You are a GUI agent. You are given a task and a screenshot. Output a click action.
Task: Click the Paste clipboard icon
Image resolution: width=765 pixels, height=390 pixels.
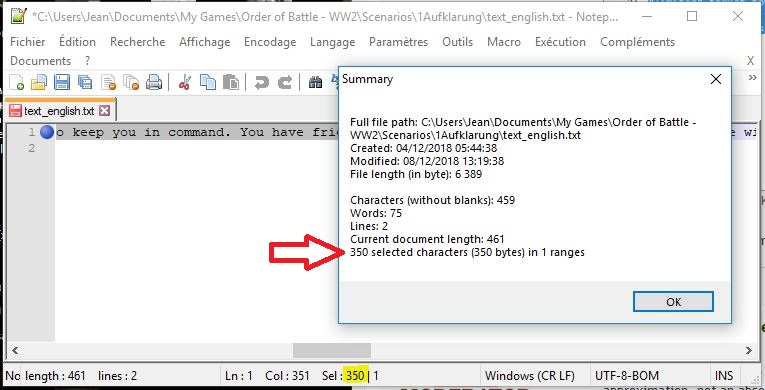pyautogui.click(x=230, y=82)
